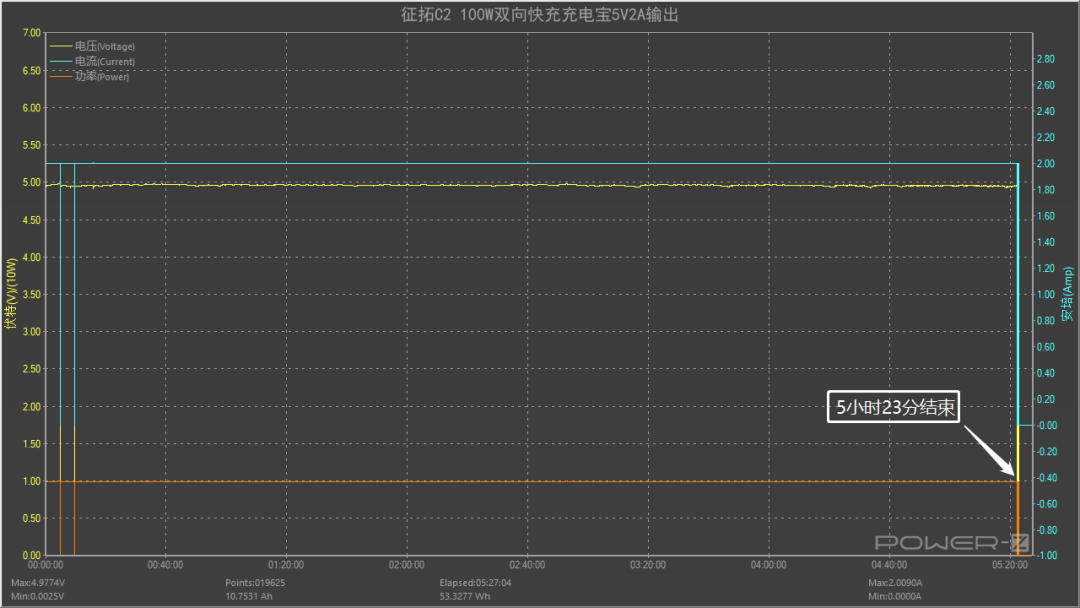Click the 2.00 tick on ampere axis
1080x608 pixels.
pos(1046,164)
